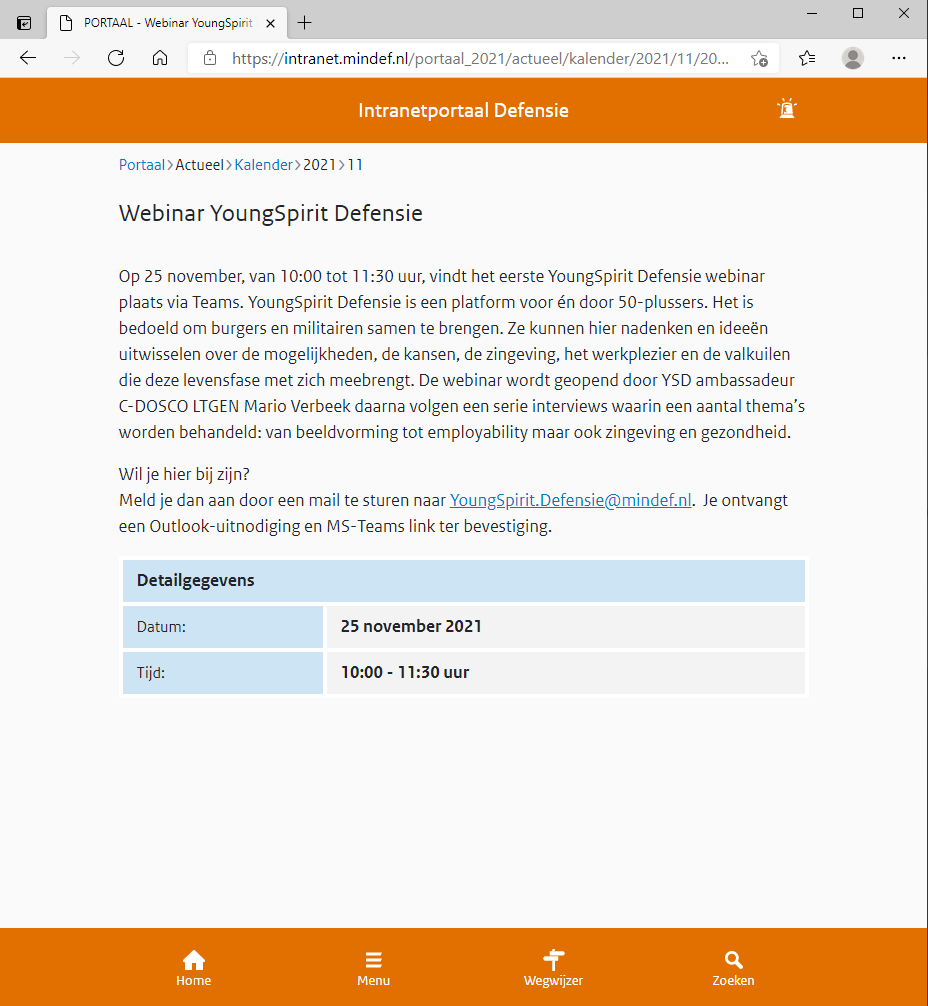Open a new browser tab
Screen dimensions: 928x1006
(304, 20)
